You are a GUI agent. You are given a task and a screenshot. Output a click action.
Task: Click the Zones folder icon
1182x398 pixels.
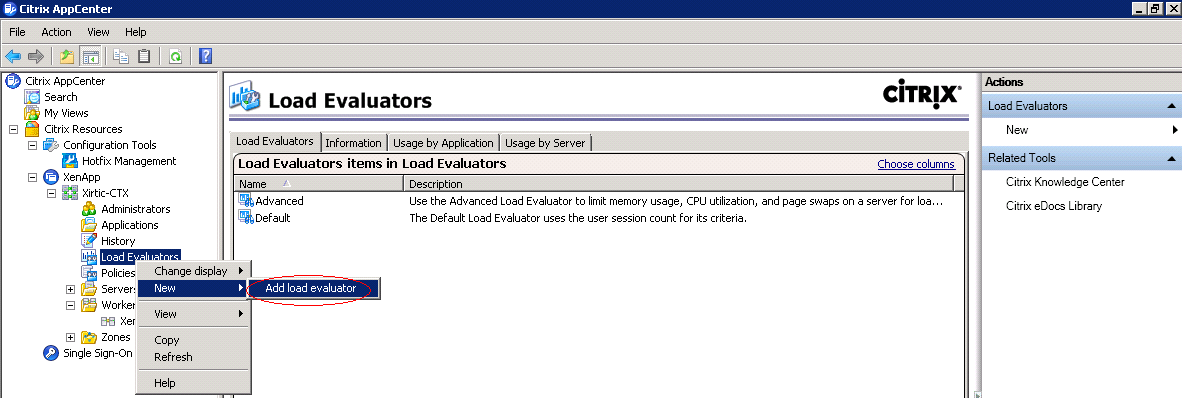pyautogui.click(x=89, y=337)
